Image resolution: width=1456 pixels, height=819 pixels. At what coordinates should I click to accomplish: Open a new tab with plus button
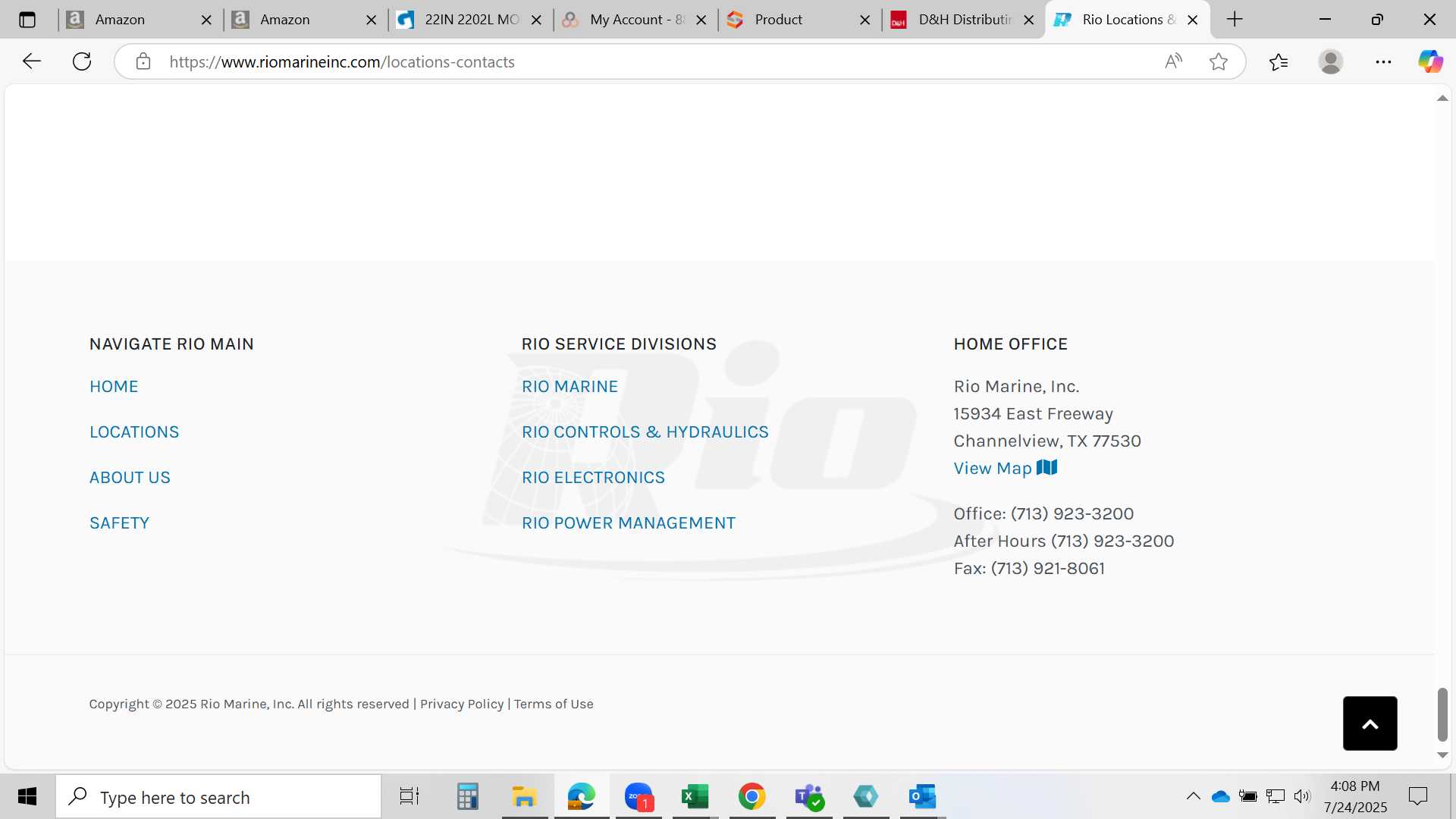(1235, 20)
